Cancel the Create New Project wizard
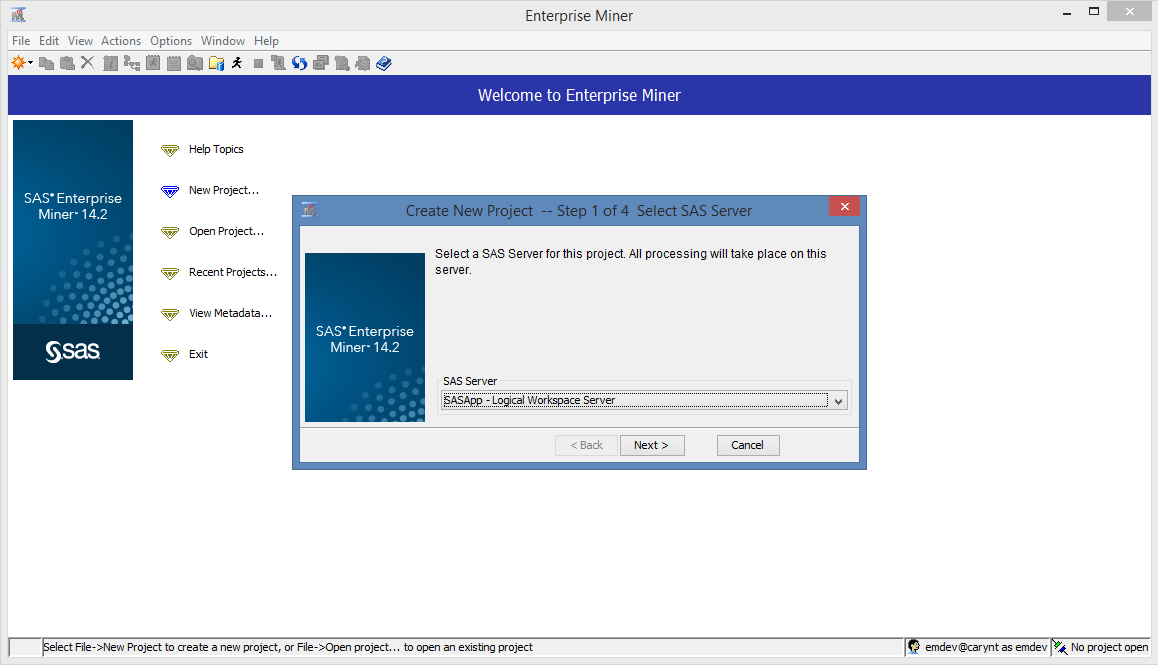The image size is (1158, 665). [x=747, y=445]
